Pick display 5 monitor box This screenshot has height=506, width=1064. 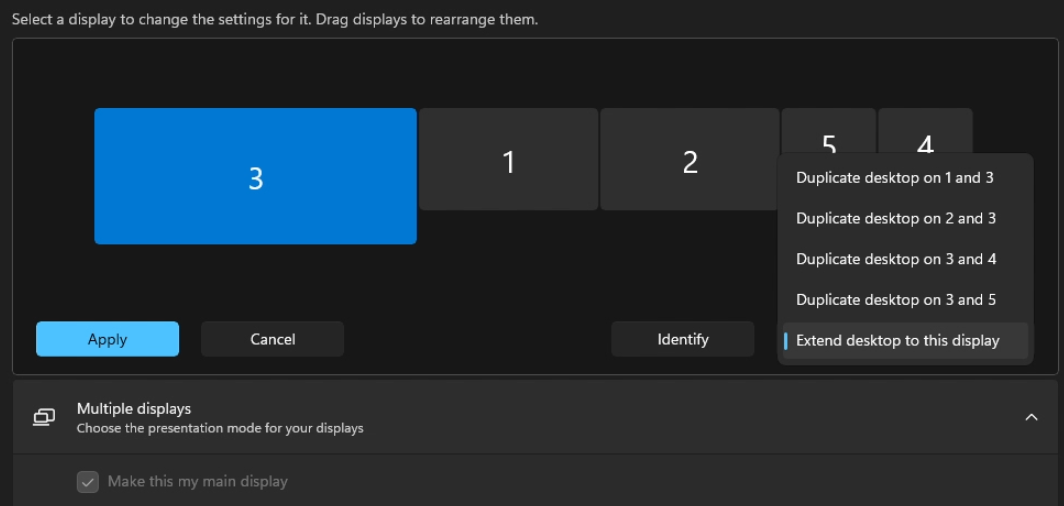pyautogui.click(x=828, y=132)
